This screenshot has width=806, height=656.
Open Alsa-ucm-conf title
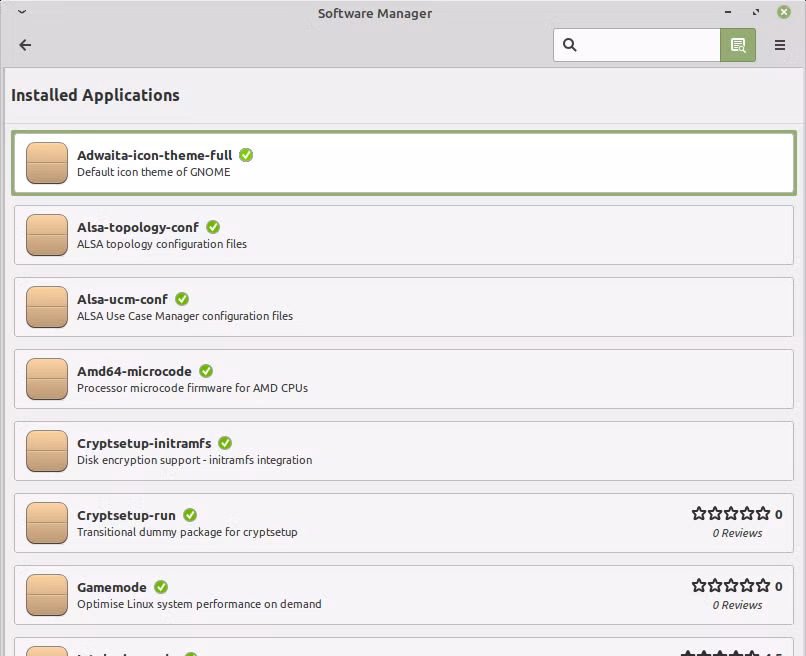122,299
